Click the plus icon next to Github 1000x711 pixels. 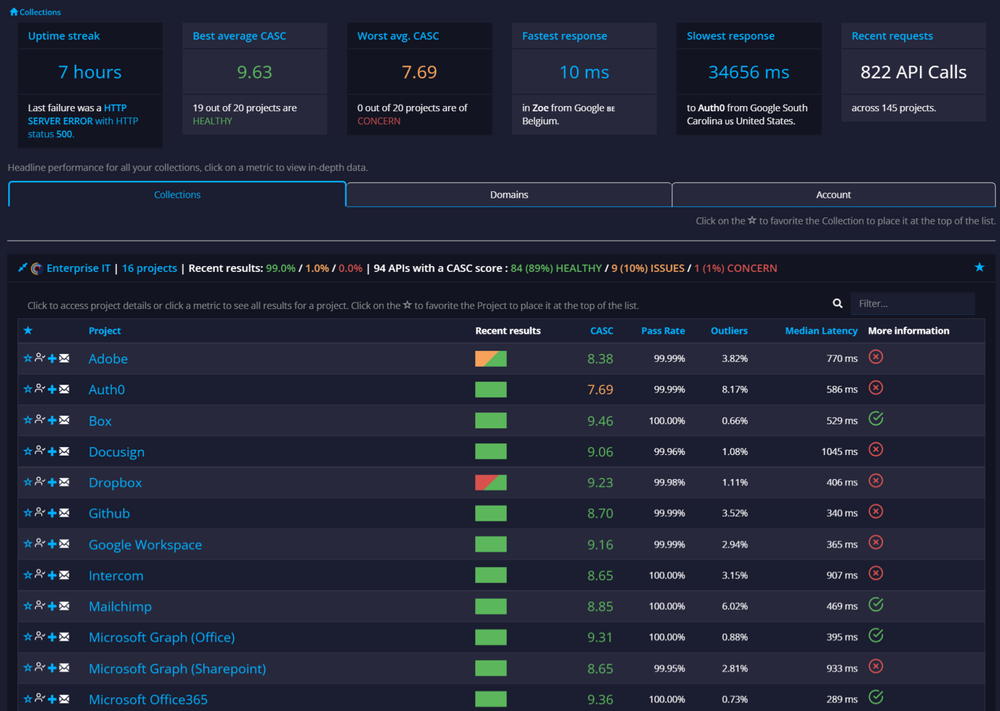pos(52,513)
